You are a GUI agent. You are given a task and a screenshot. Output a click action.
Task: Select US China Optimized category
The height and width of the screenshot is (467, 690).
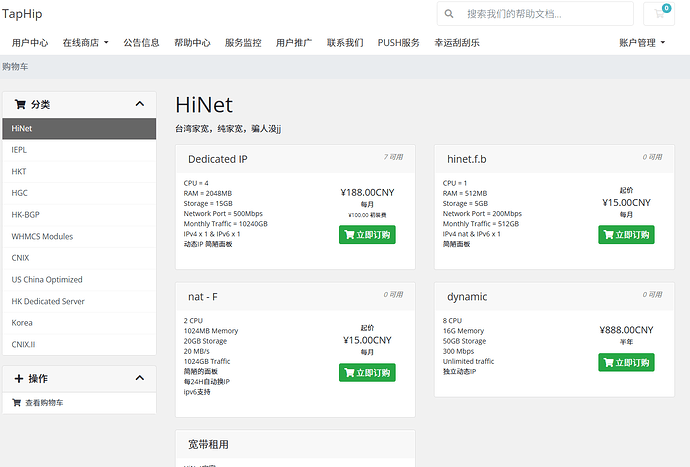pyautogui.click(x=79, y=279)
